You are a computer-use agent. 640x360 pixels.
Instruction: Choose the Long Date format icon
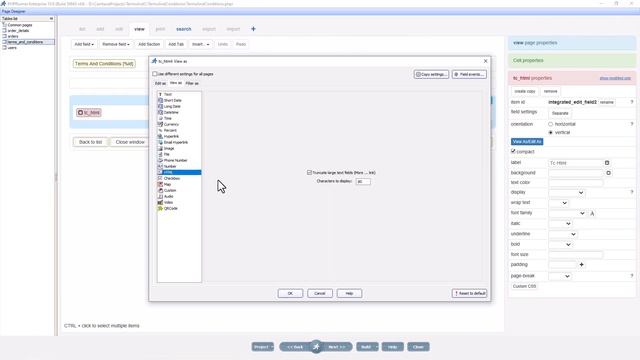coord(160,106)
